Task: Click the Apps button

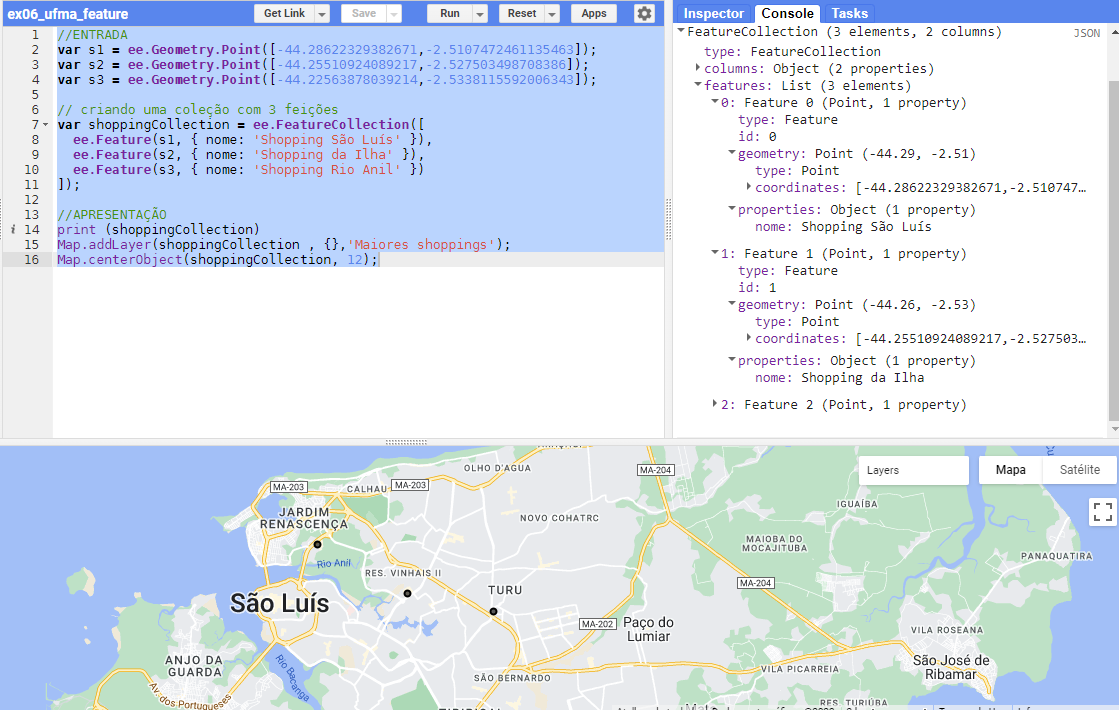Action: click(x=594, y=14)
